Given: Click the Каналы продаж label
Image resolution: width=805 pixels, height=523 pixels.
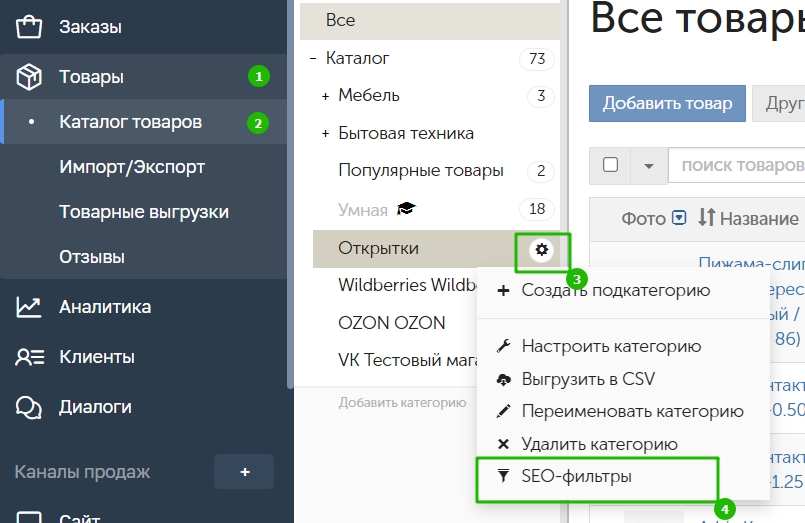Looking at the screenshot, I should (82, 472).
